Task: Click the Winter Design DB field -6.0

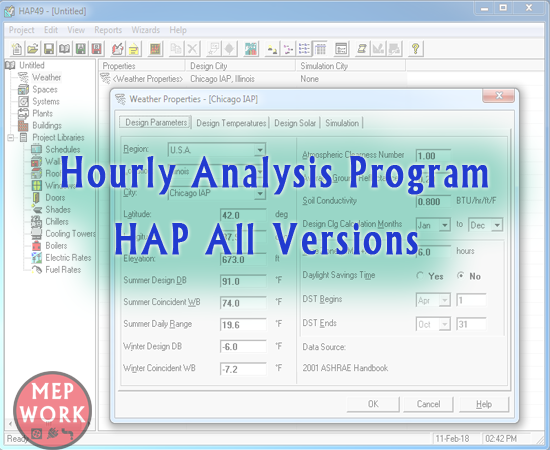Action: pos(243,347)
